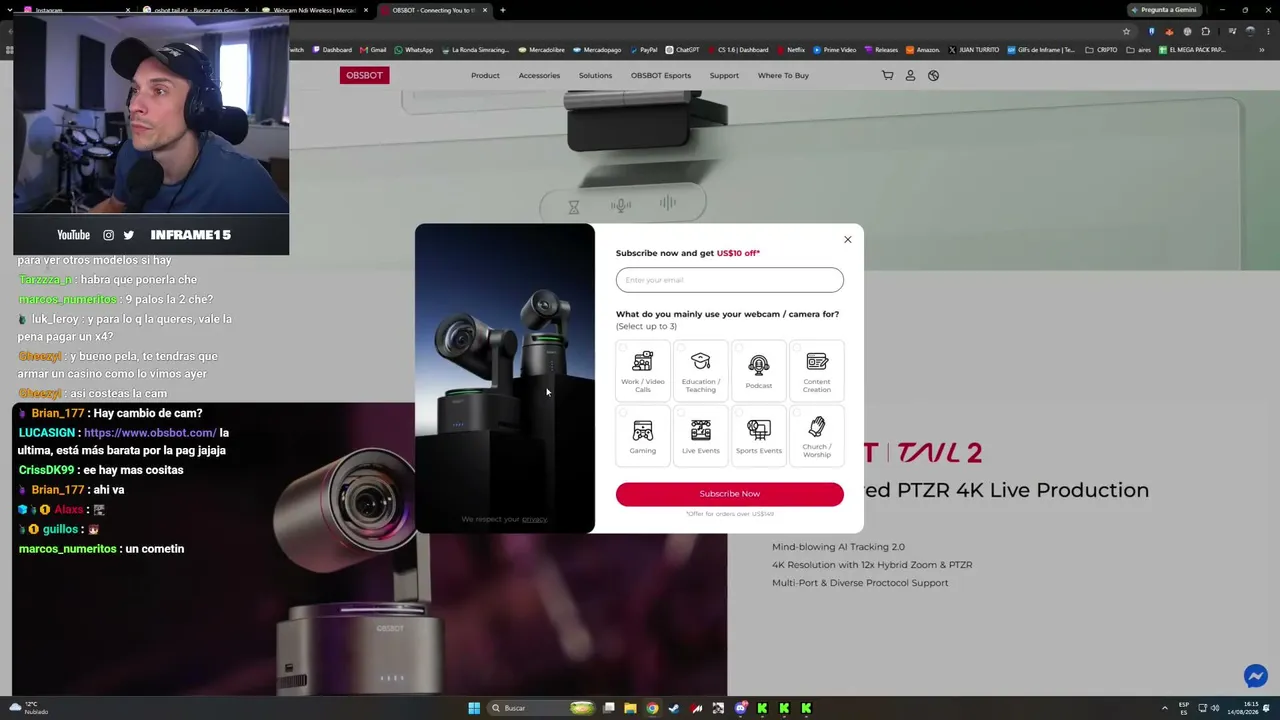The image size is (1280, 720).
Task: Open the Gmail bookmark
Action: click(373, 50)
